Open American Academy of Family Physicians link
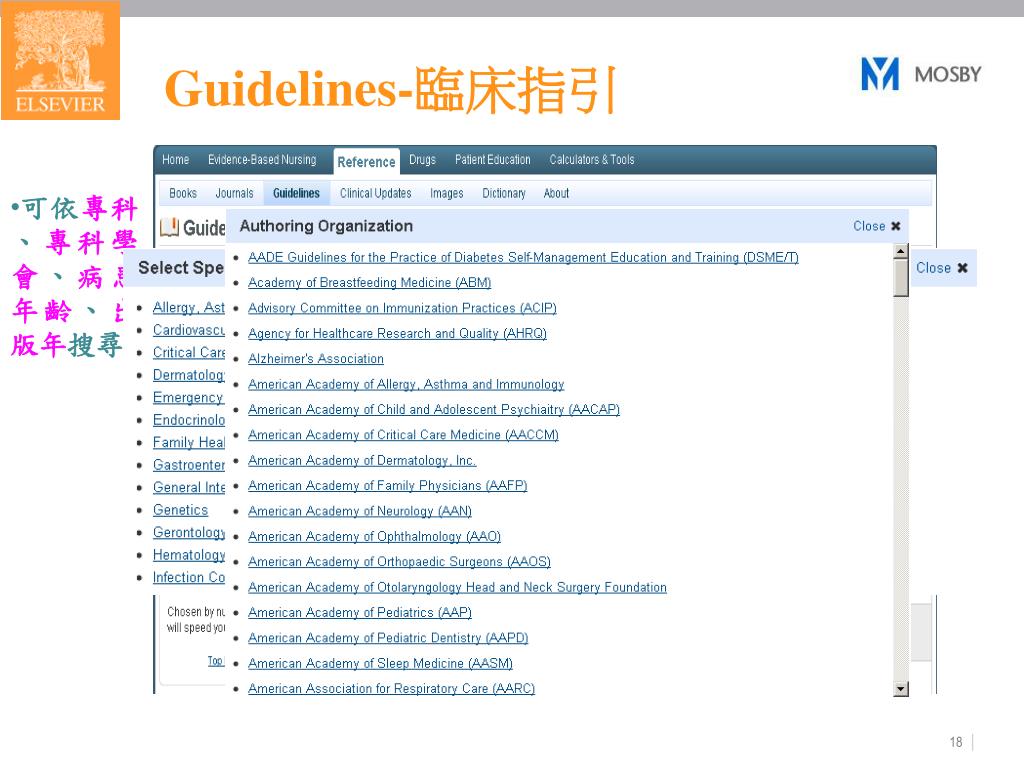 click(387, 486)
